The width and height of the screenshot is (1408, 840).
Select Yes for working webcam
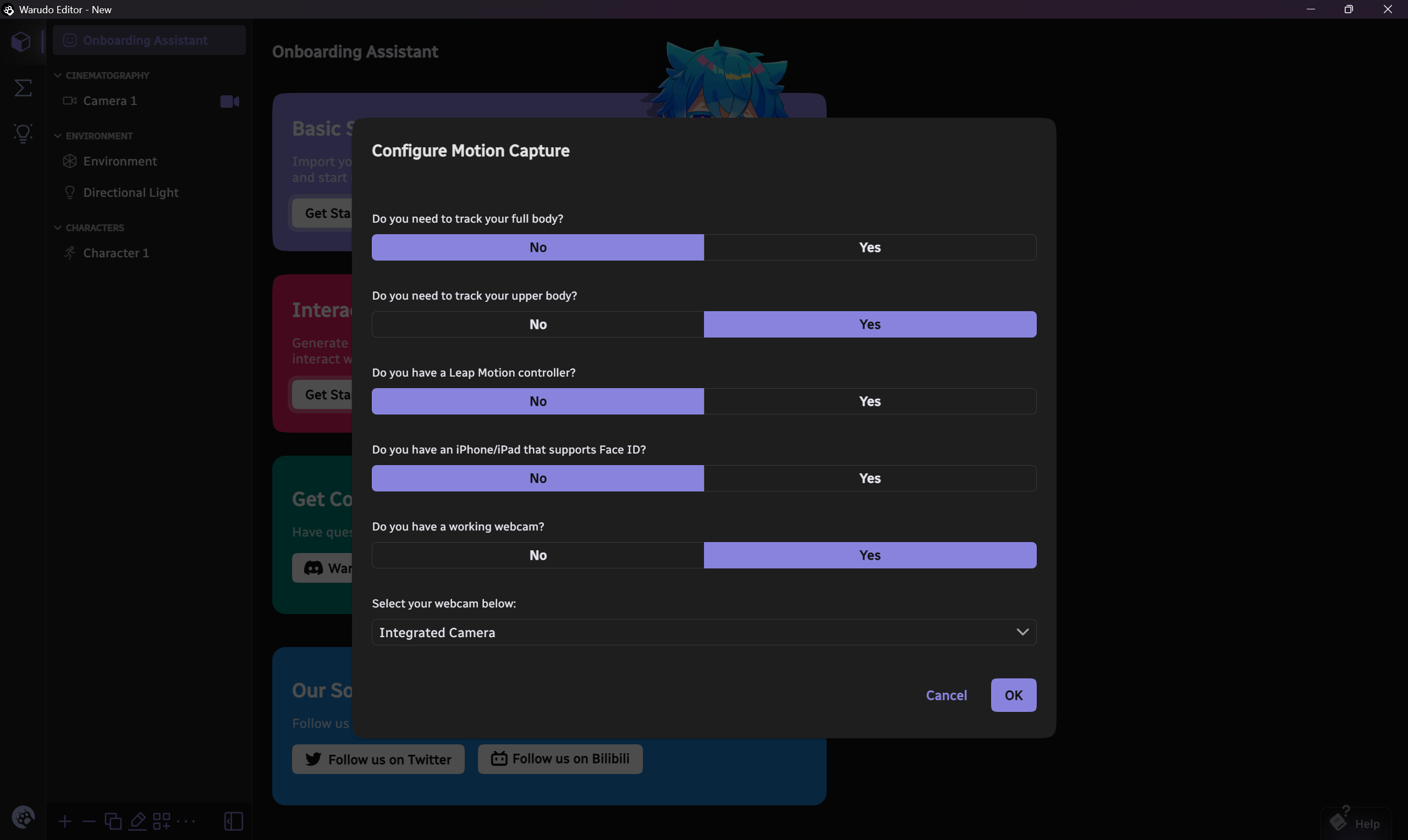(x=870, y=555)
